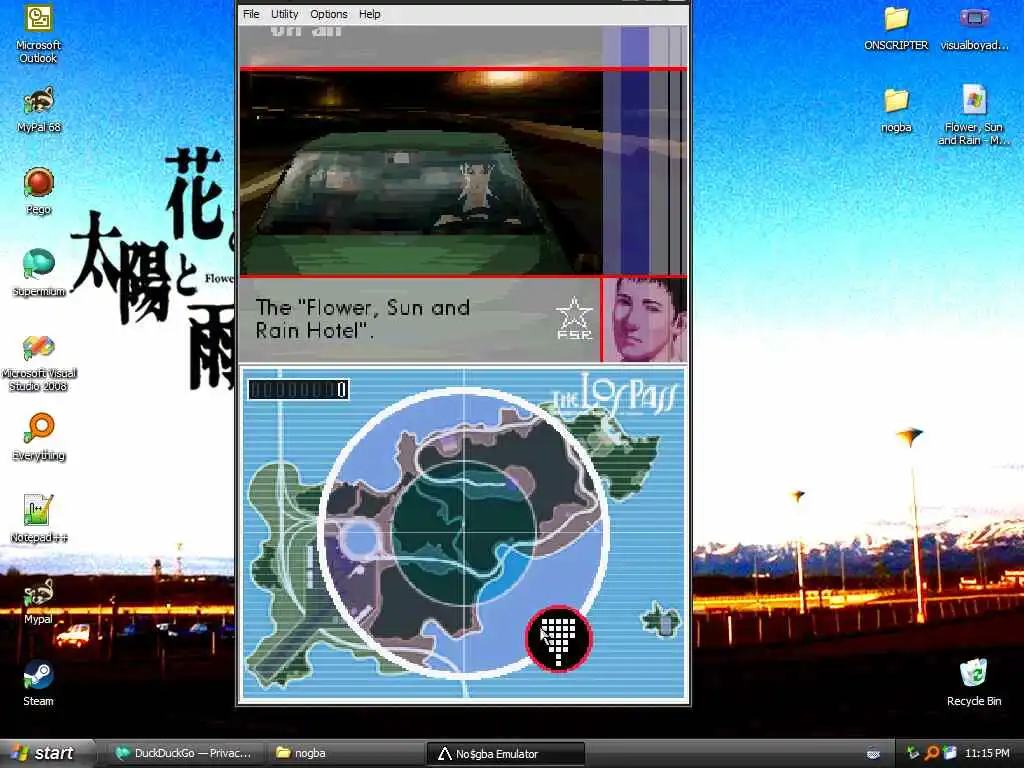This screenshot has width=1024, height=768.
Task: Select the Microsoft Visual Studio 2008 icon
Action: coord(38,363)
